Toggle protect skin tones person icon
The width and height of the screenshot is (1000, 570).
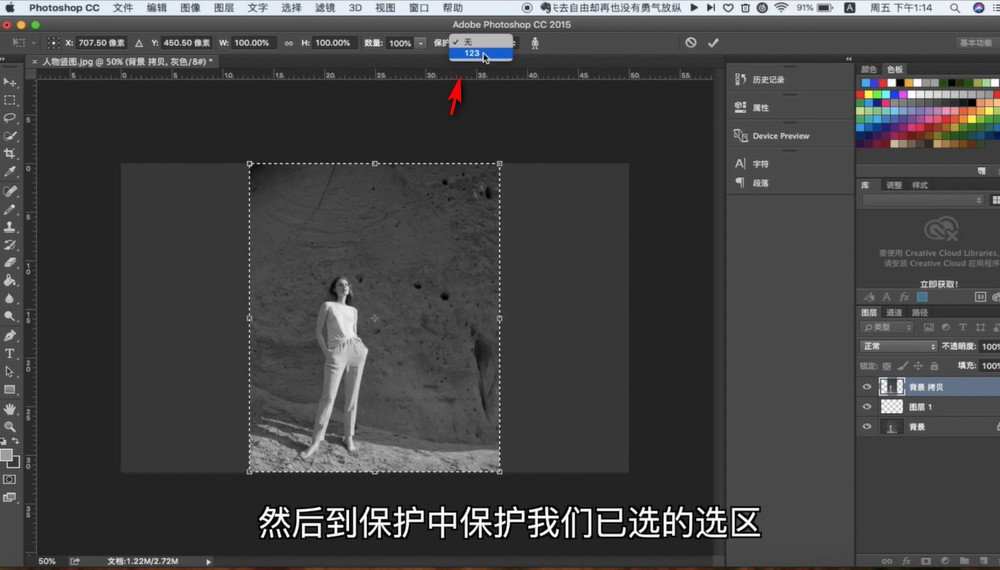tap(535, 43)
